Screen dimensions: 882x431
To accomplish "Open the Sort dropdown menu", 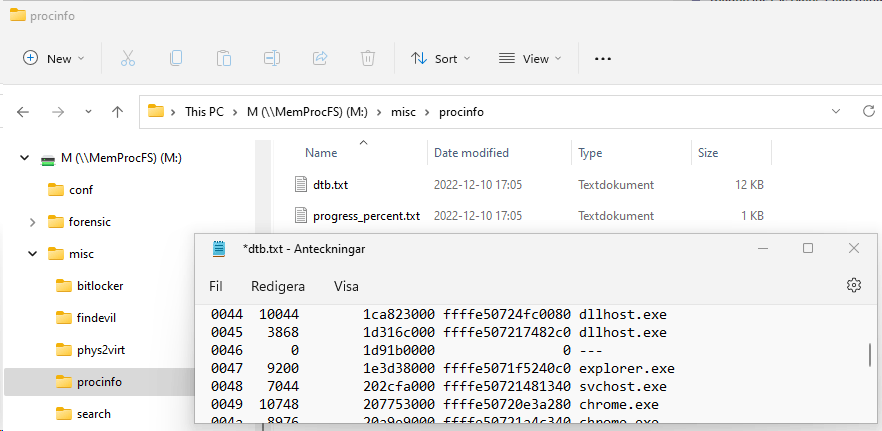I will click(x=440, y=59).
